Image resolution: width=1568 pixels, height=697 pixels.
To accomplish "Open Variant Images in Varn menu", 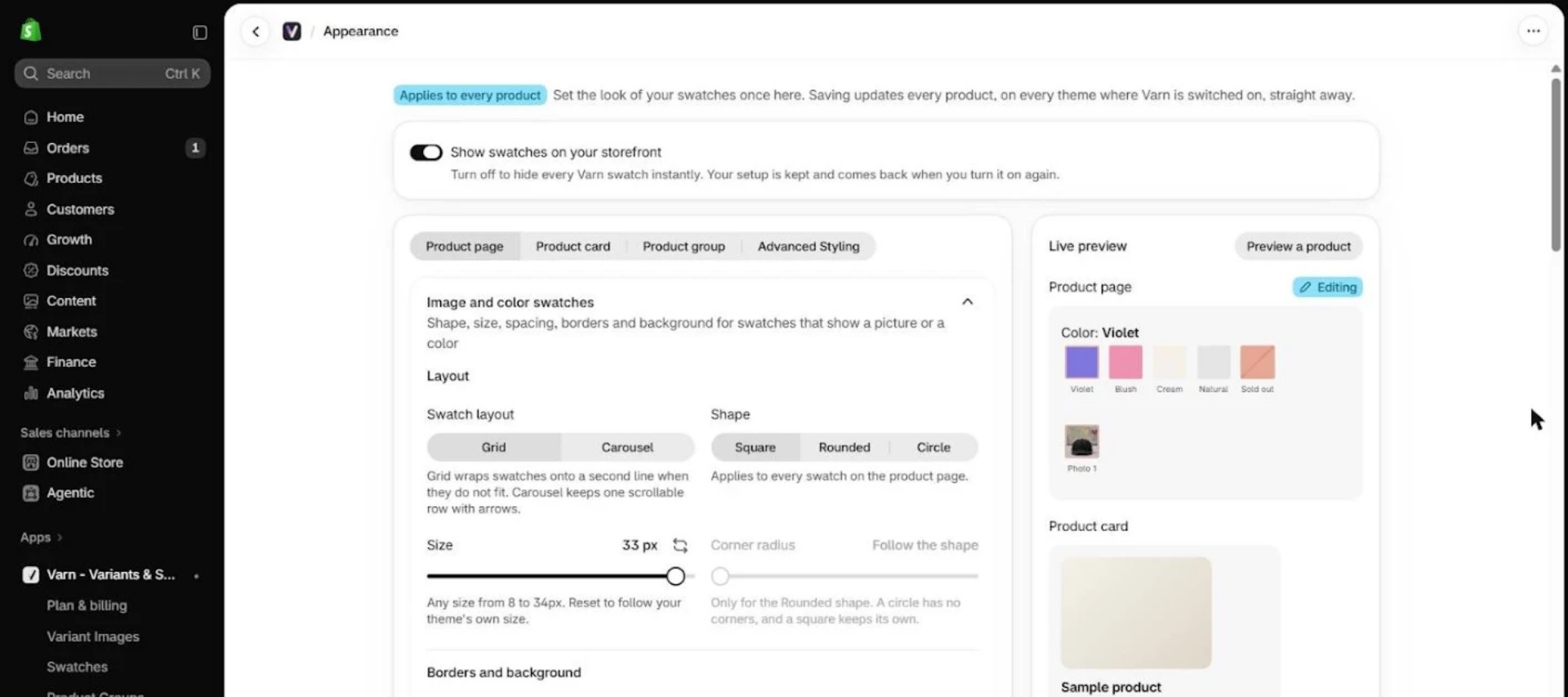I will pyautogui.click(x=93, y=637).
